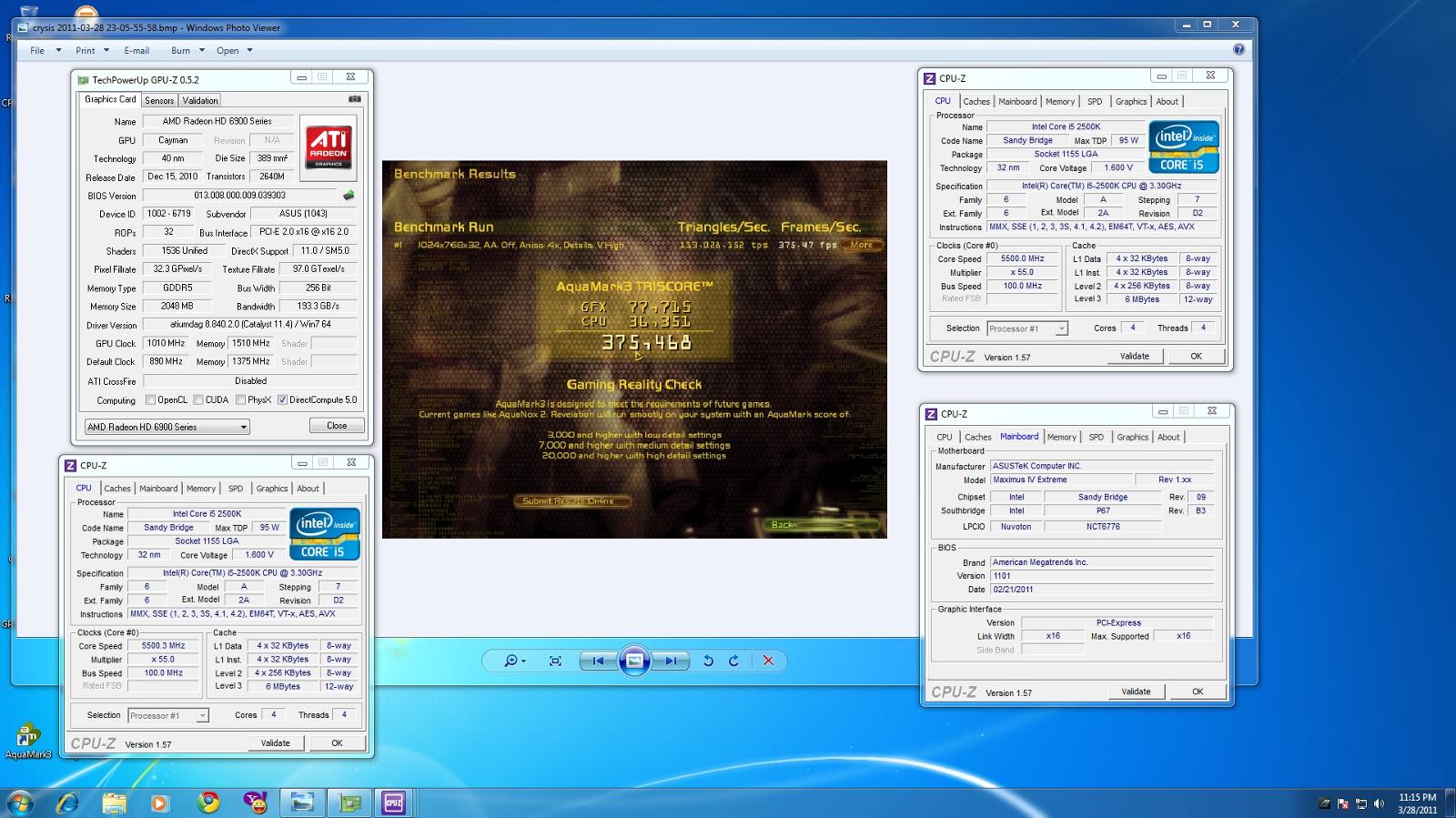Click the Action Center flag tray icon
The image size is (1456, 818).
(x=1342, y=803)
